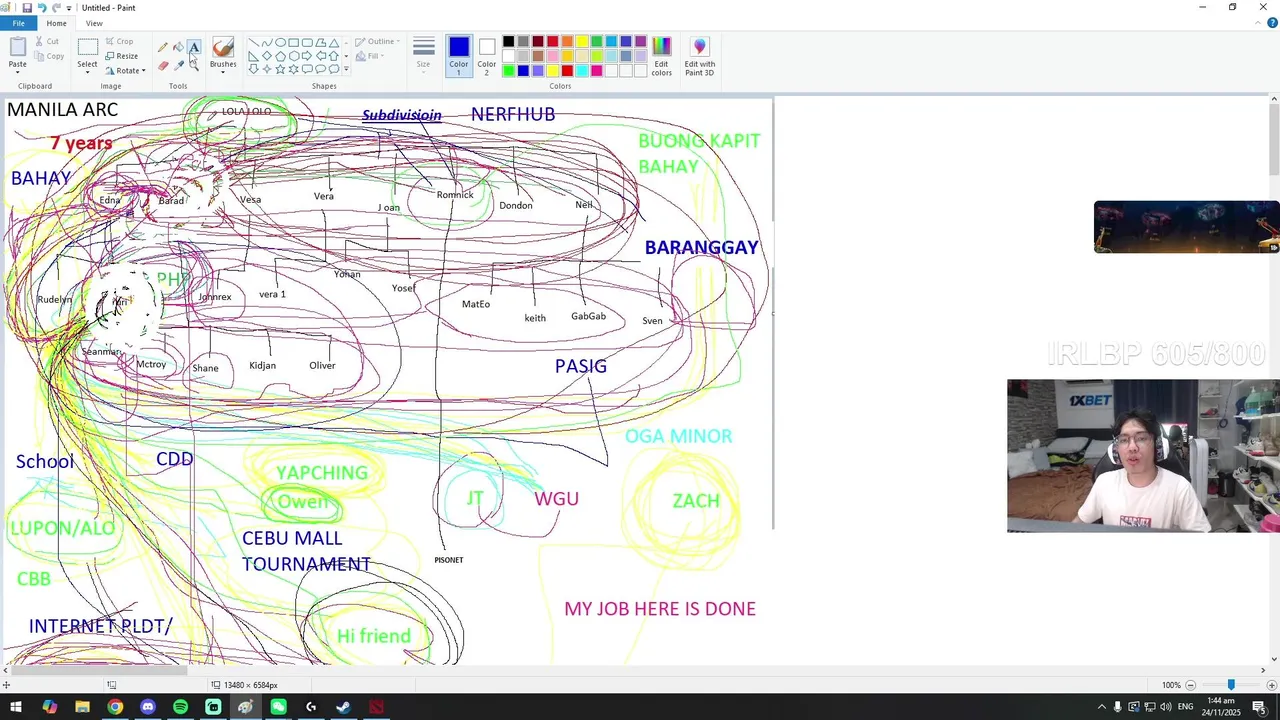Click the Redo arrow icon

click(56, 8)
